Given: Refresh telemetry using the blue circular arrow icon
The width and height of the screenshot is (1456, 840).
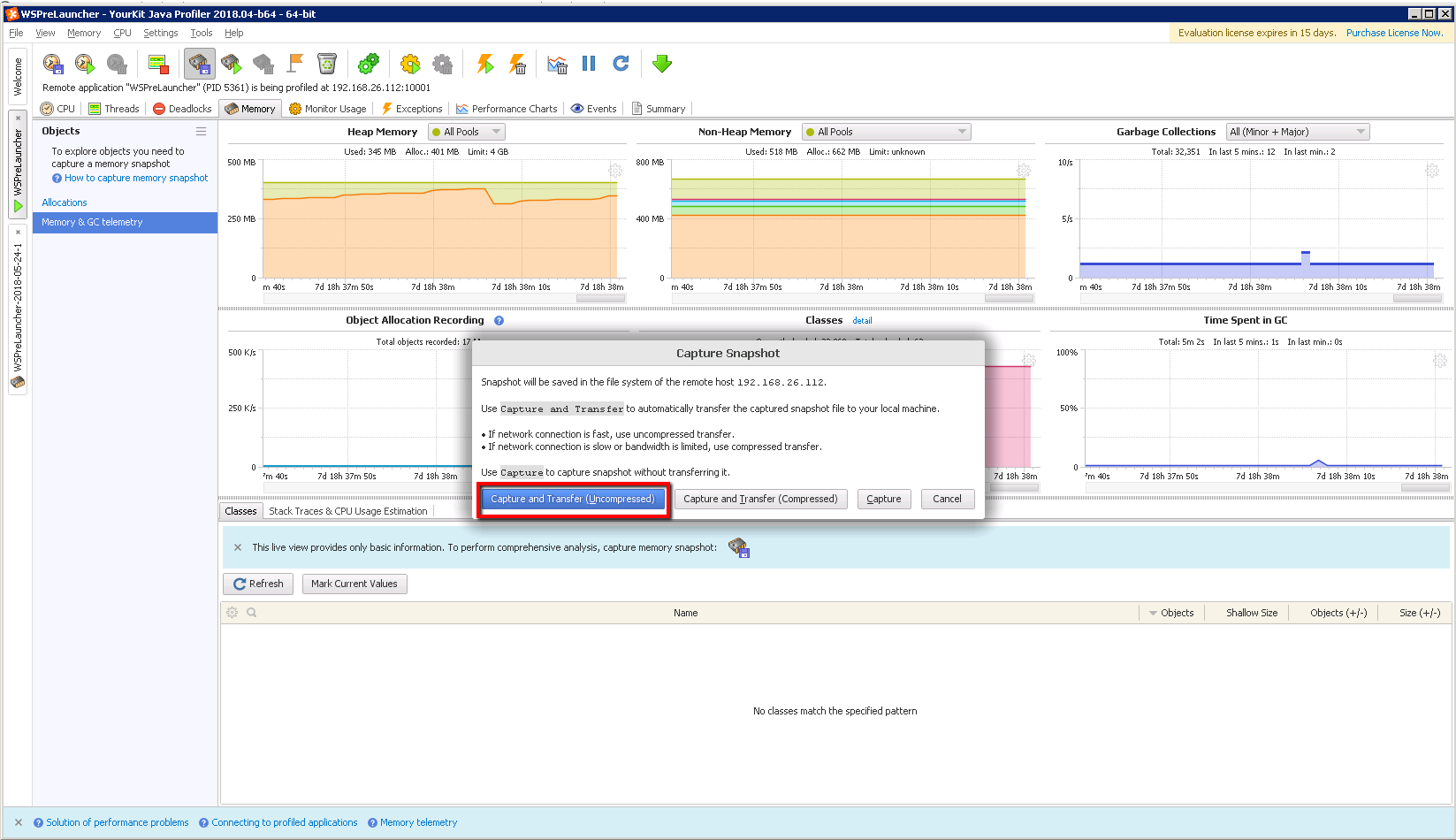Looking at the screenshot, I should pos(621,64).
